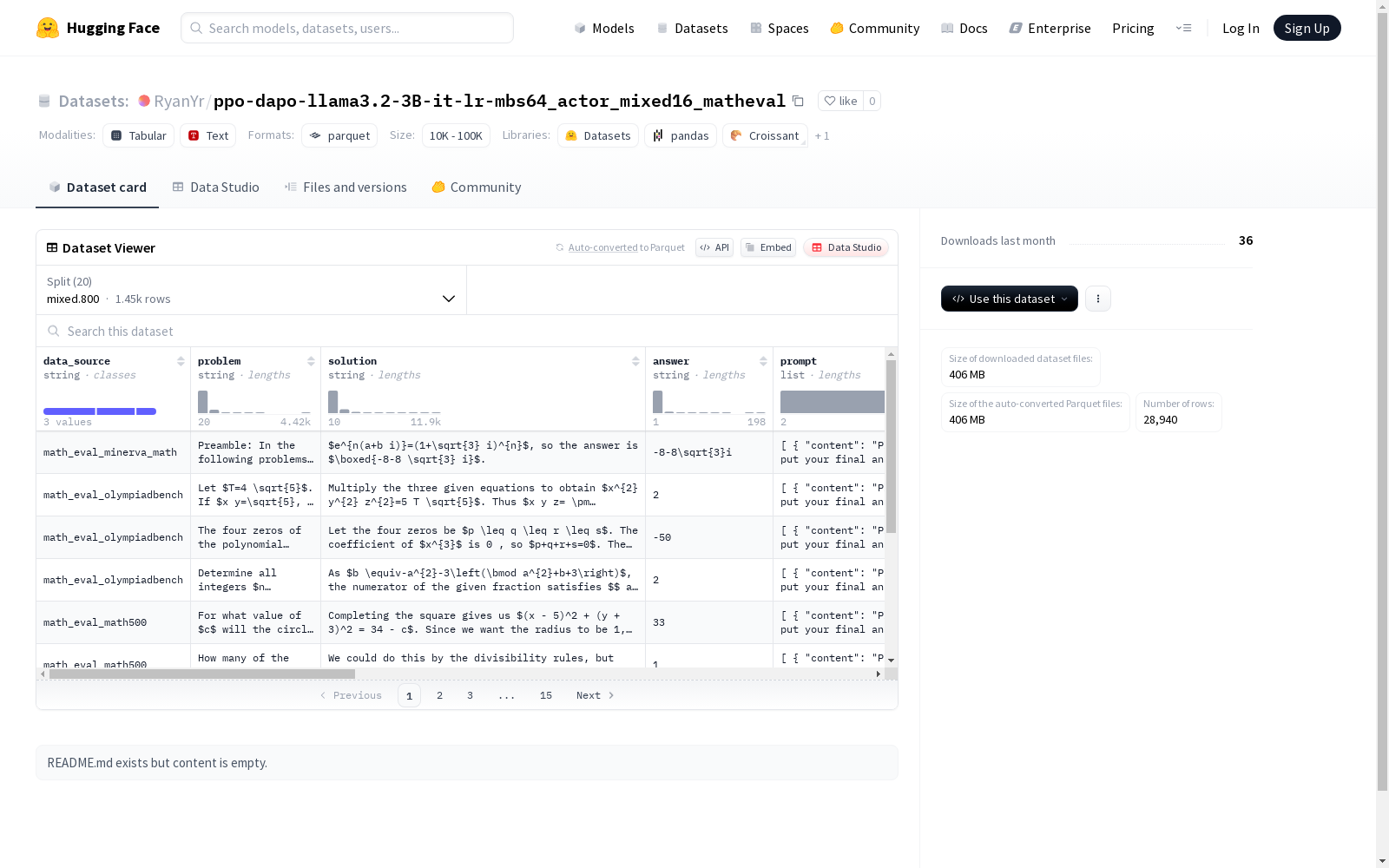
Task: Click the problem cell 'The four zeros of the polynomial'
Action: tap(255, 537)
